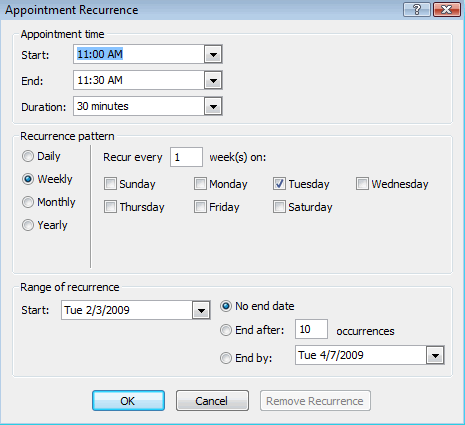The width and height of the screenshot is (465, 425).
Task: Click the occurrences count field
Action: 311,329
